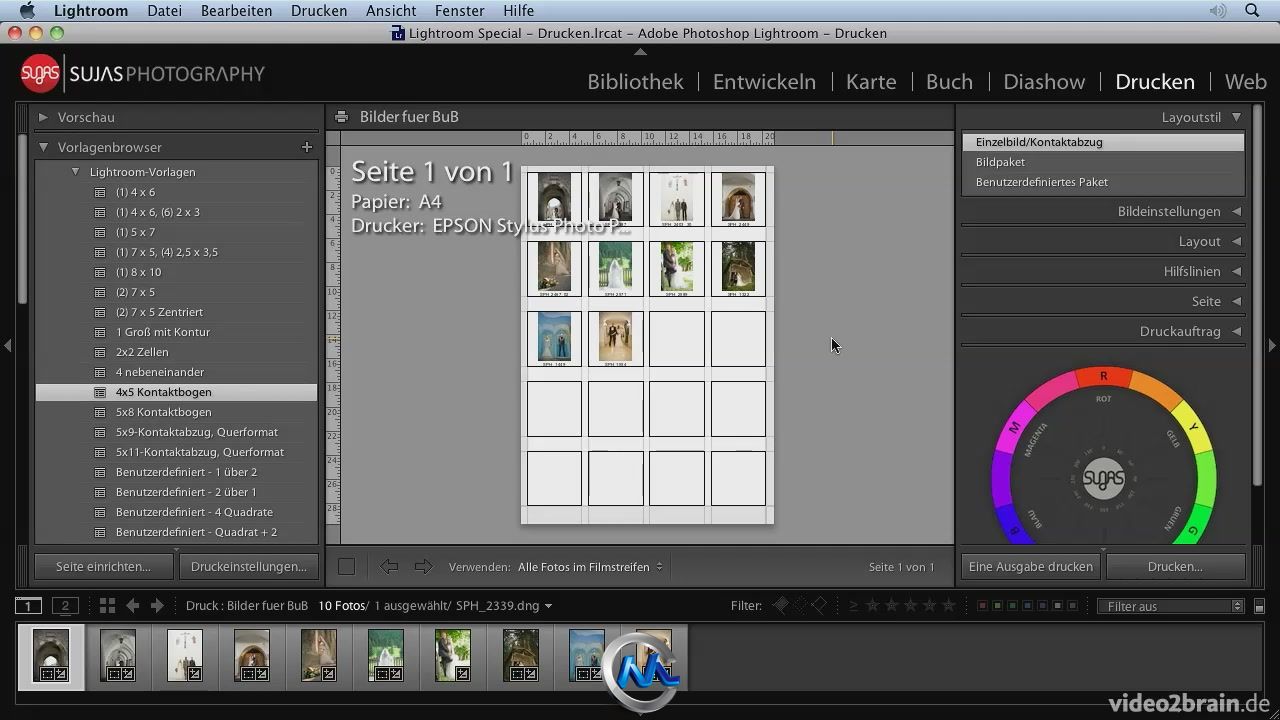This screenshot has height=720, width=1280.
Task: Go to next page with right arrow in toolbar
Action: [423, 567]
